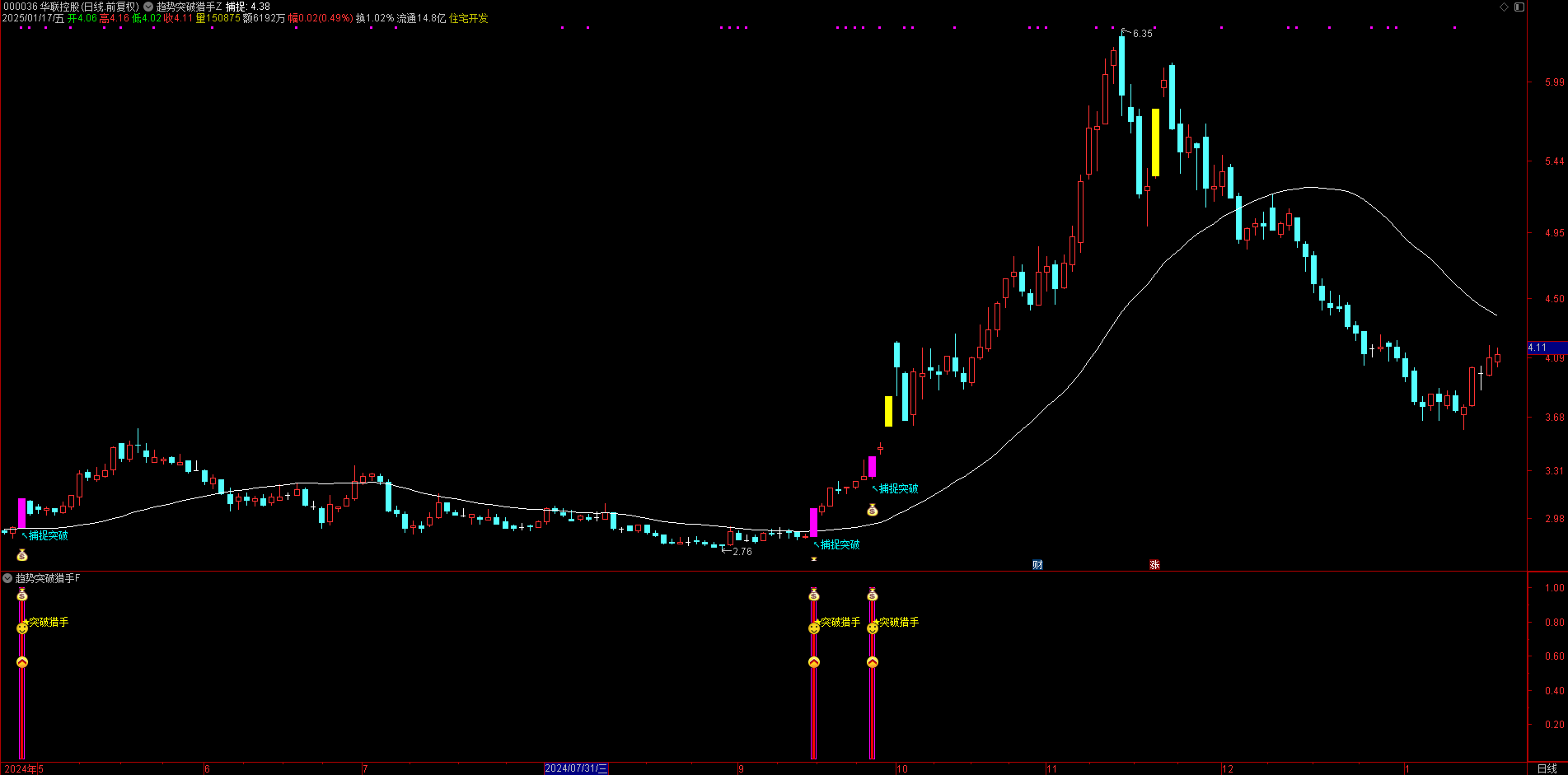Image resolution: width=1568 pixels, height=775 pixels.
Task: Click the 开4.06 open price value
Action: point(82,18)
